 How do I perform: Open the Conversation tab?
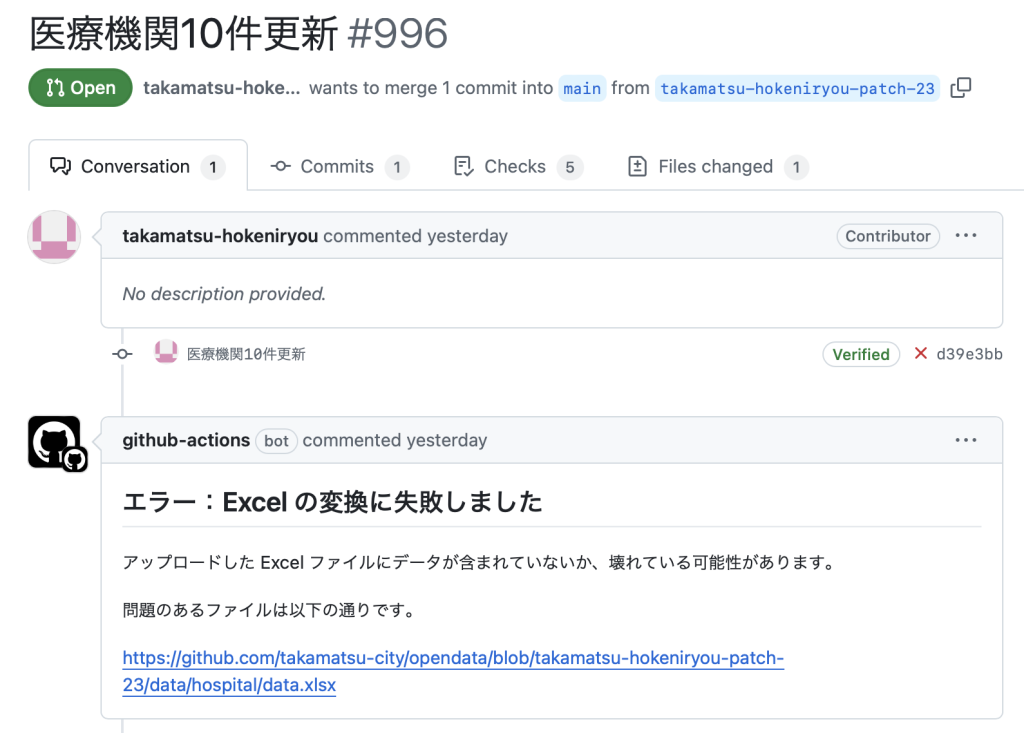point(138,167)
